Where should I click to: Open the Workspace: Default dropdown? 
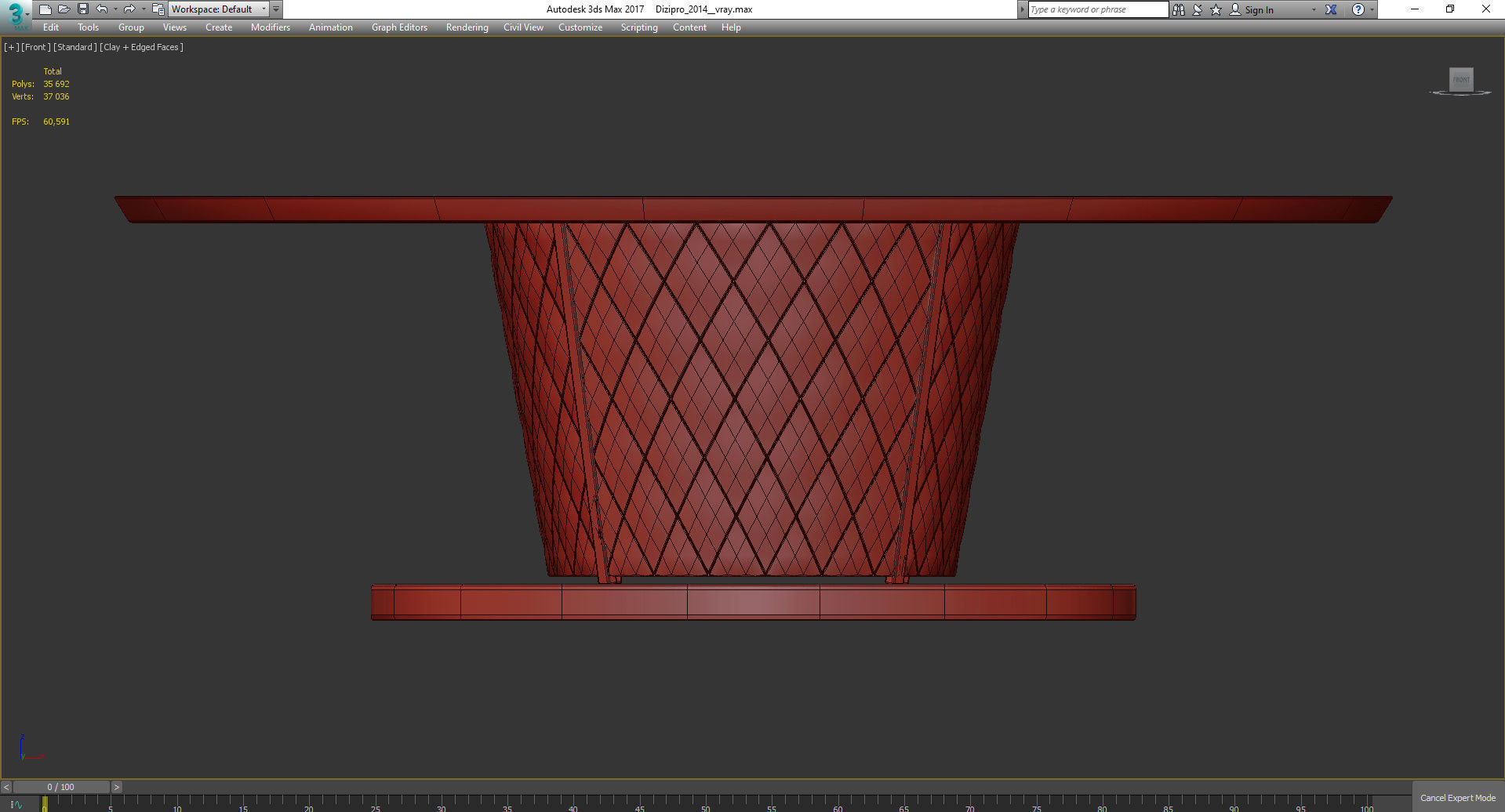(219, 9)
